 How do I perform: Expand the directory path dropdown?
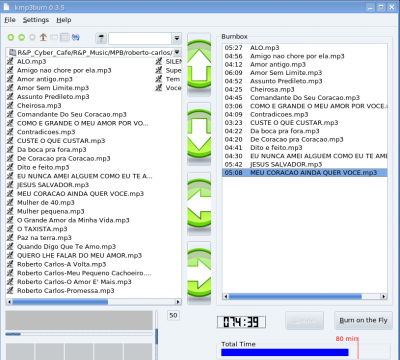pyautogui.click(x=177, y=52)
